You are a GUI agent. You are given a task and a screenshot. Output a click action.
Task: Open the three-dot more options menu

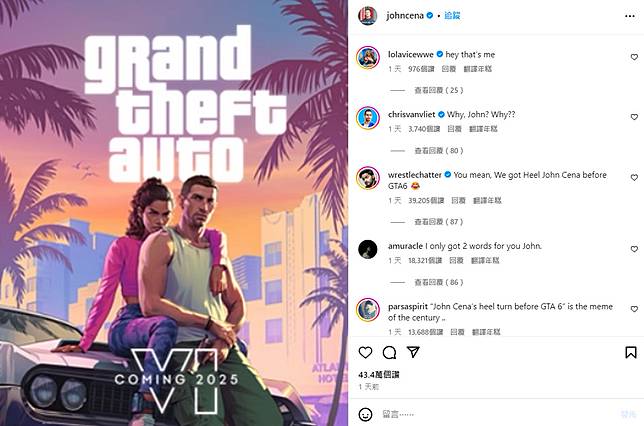coord(630,16)
